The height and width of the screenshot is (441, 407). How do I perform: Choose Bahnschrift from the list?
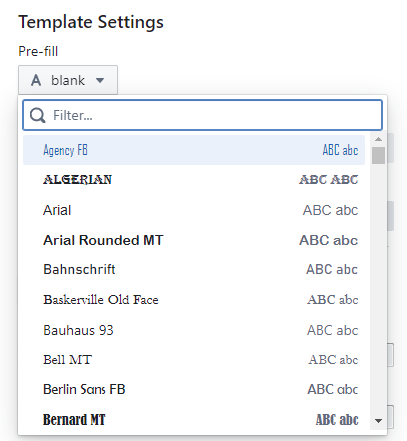(x=194, y=269)
